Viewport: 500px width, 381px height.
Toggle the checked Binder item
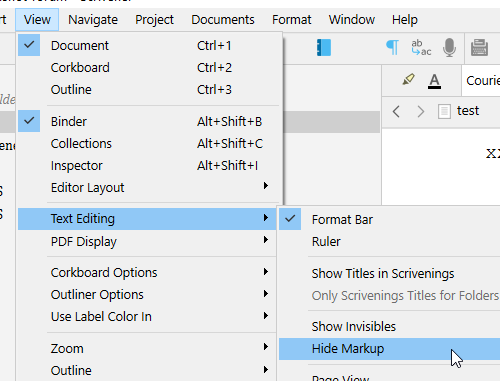pos(149,121)
